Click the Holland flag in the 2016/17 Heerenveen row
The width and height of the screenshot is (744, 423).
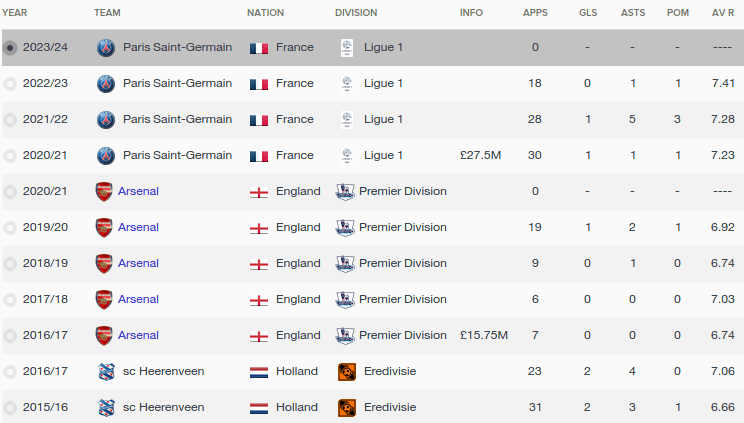tap(259, 372)
